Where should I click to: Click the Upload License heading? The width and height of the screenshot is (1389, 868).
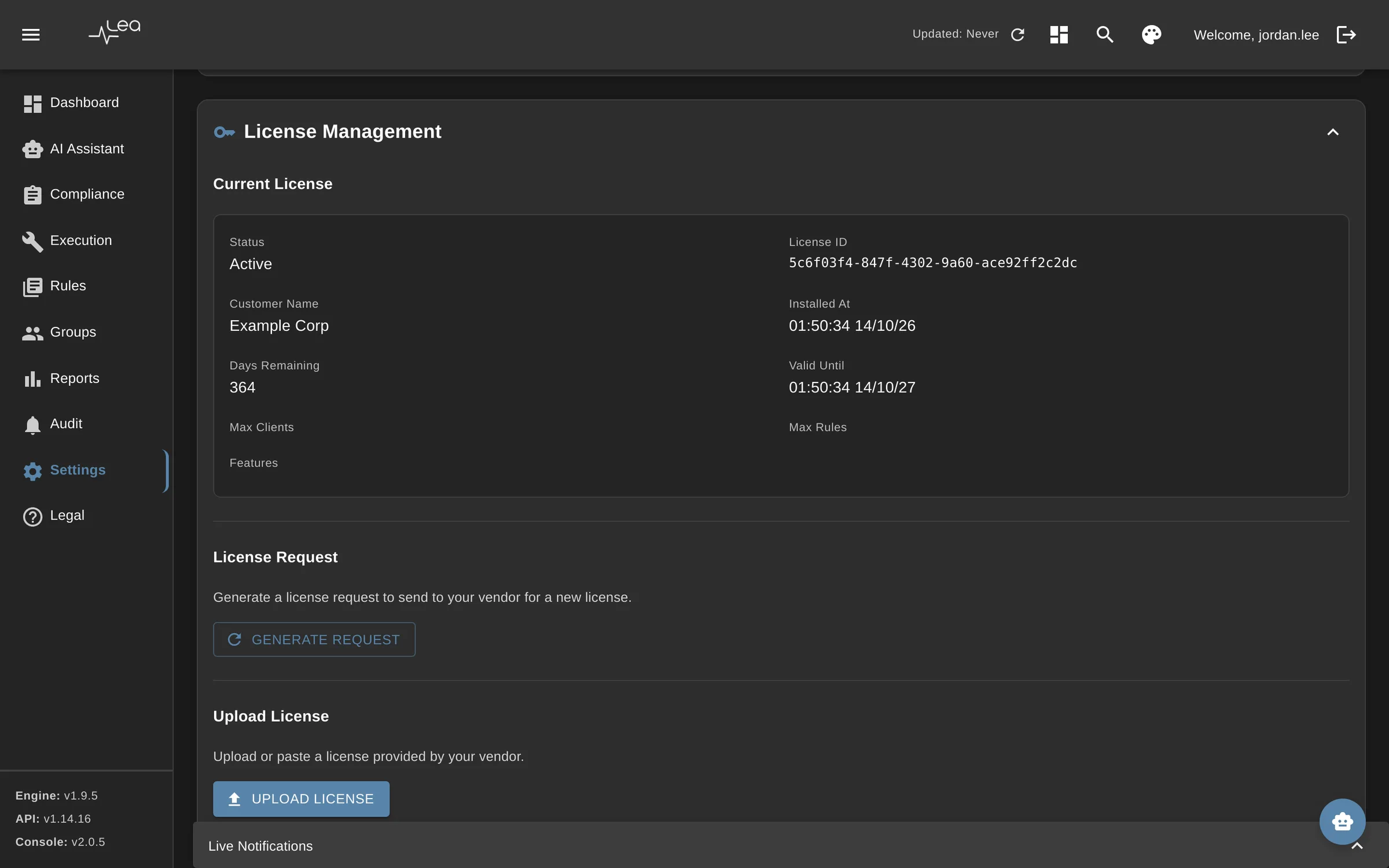pyautogui.click(x=271, y=716)
